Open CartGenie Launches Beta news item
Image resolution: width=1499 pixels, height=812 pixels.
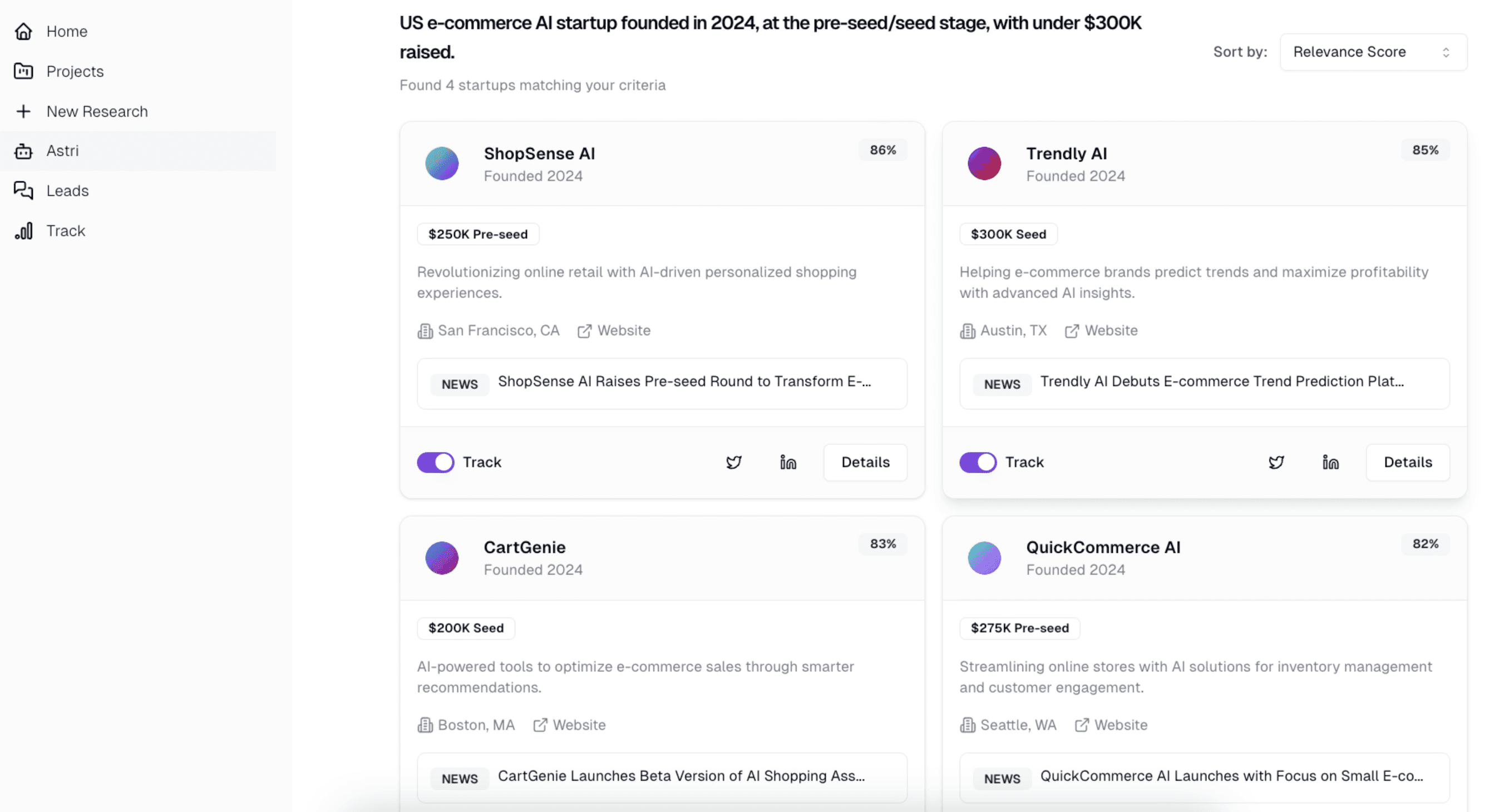tap(662, 778)
